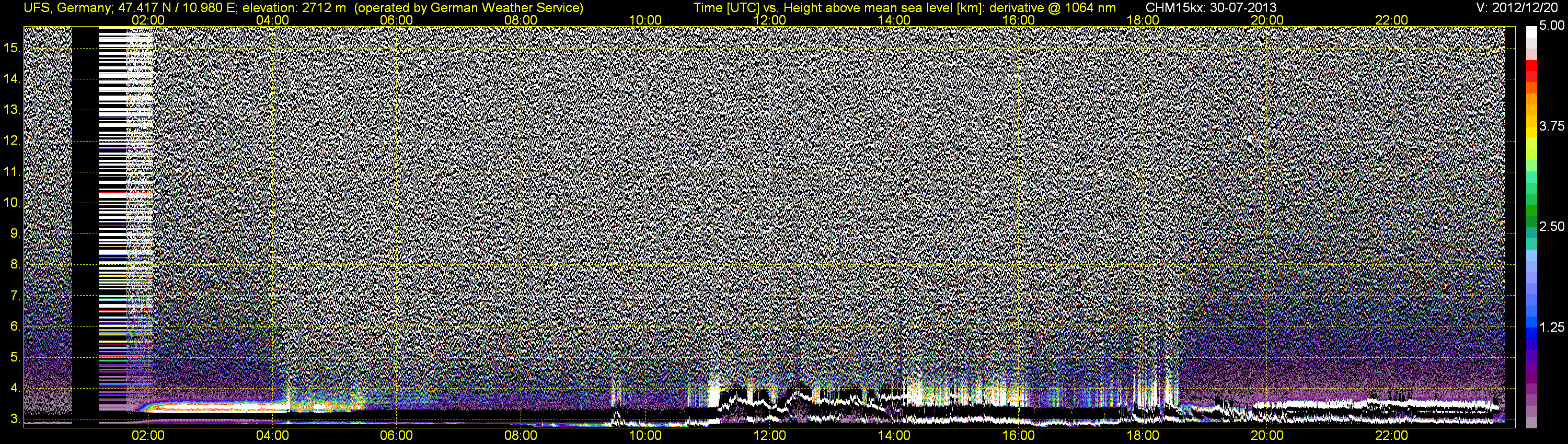Image resolution: width=1568 pixels, height=444 pixels.
Task: Click the colorbar value '2.50'
Action: pyautogui.click(x=1552, y=226)
